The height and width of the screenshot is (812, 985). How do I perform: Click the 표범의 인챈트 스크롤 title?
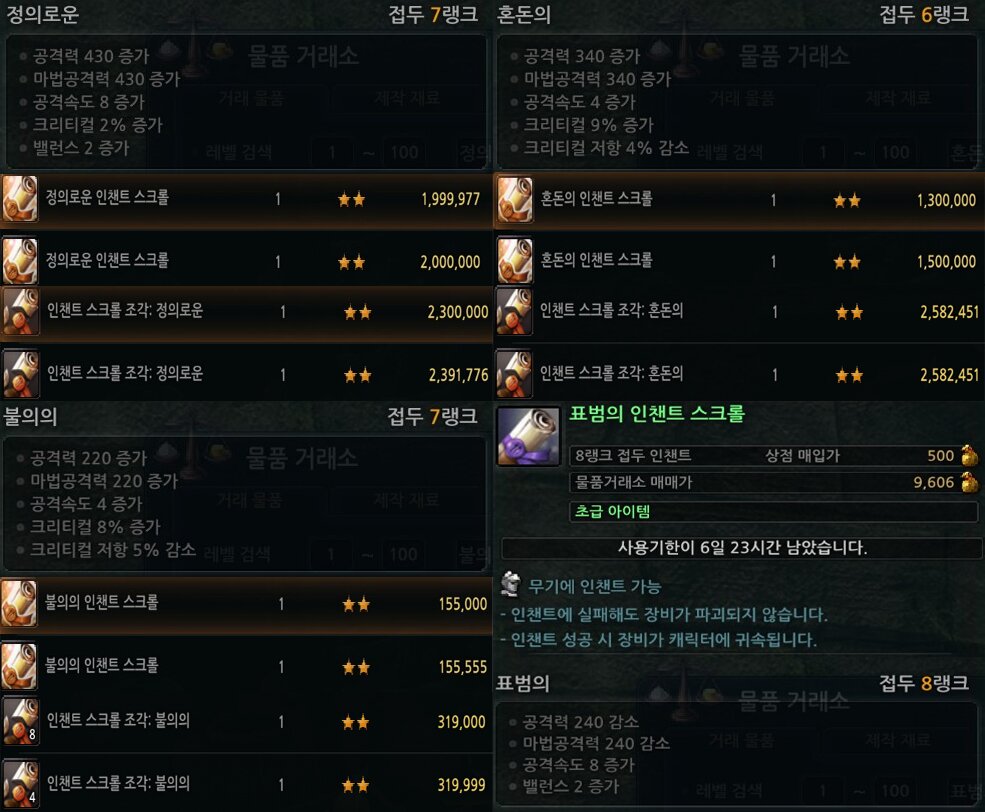coord(656,413)
